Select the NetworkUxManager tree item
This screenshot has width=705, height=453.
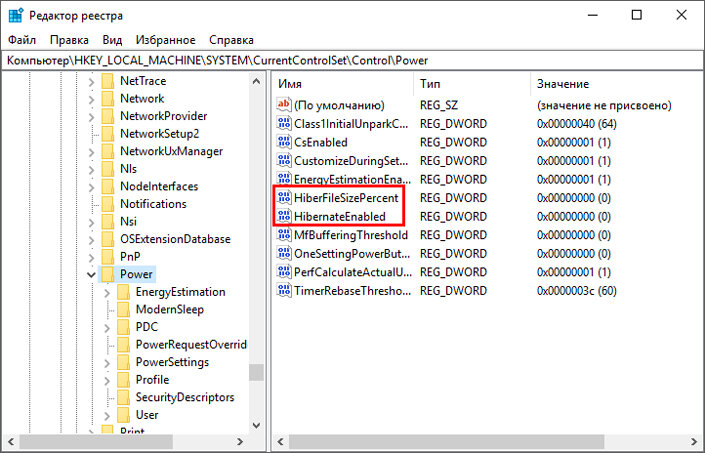[171, 151]
